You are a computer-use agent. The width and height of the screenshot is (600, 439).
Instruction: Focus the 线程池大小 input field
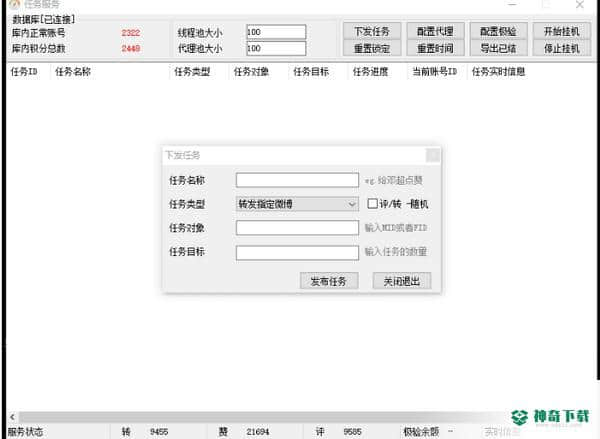pyautogui.click(x=276, y=32)
